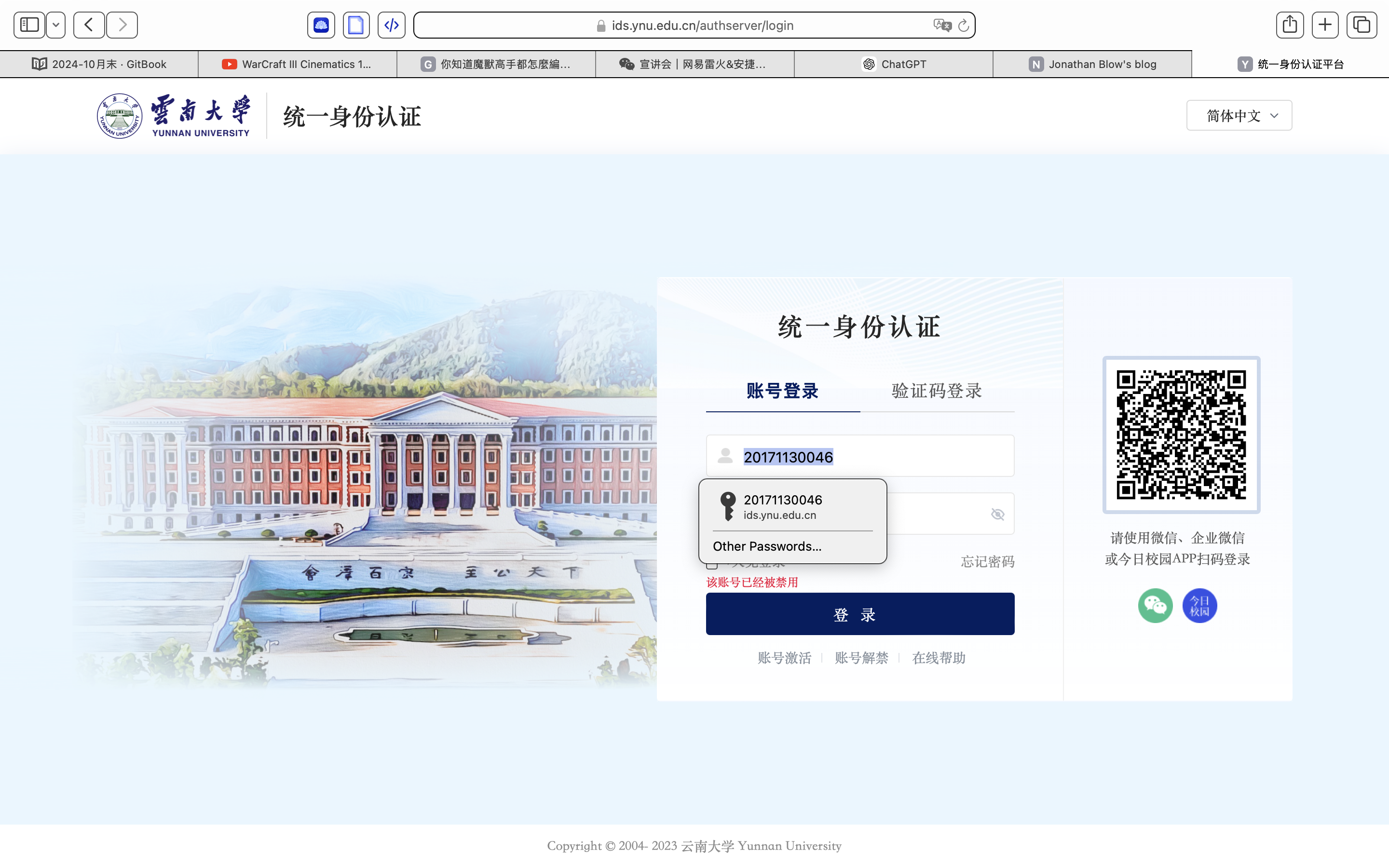Click the 统一身份认证 header title
This screenshot has width=1389, height=868.
352,117
